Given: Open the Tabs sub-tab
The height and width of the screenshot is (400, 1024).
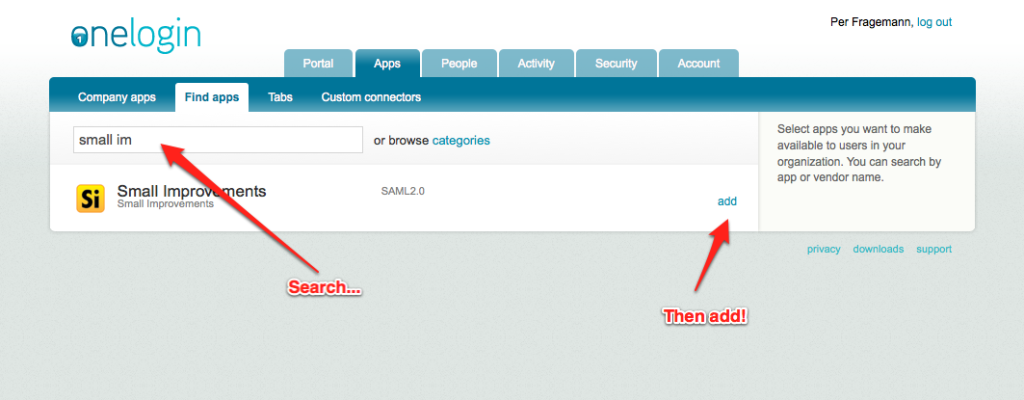Looking at the screenshot, I should (280, 97).
